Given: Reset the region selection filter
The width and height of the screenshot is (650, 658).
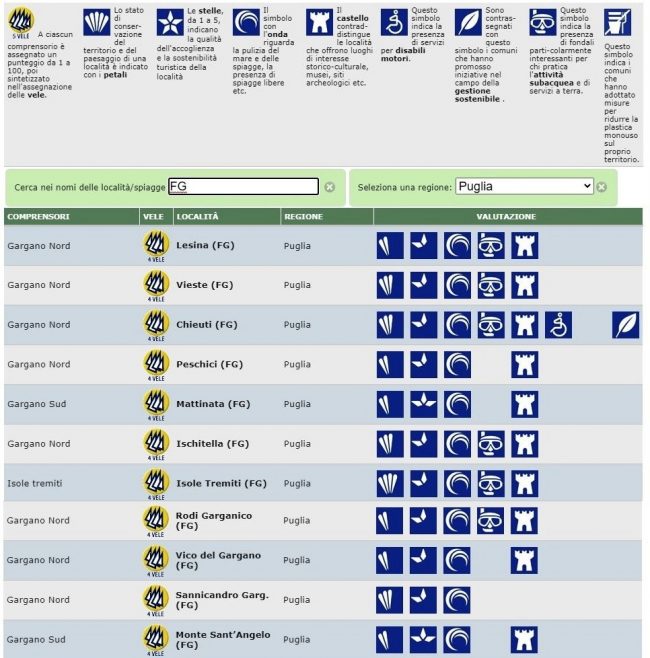Looking at the screenshot, I should (x=602, y=186).
